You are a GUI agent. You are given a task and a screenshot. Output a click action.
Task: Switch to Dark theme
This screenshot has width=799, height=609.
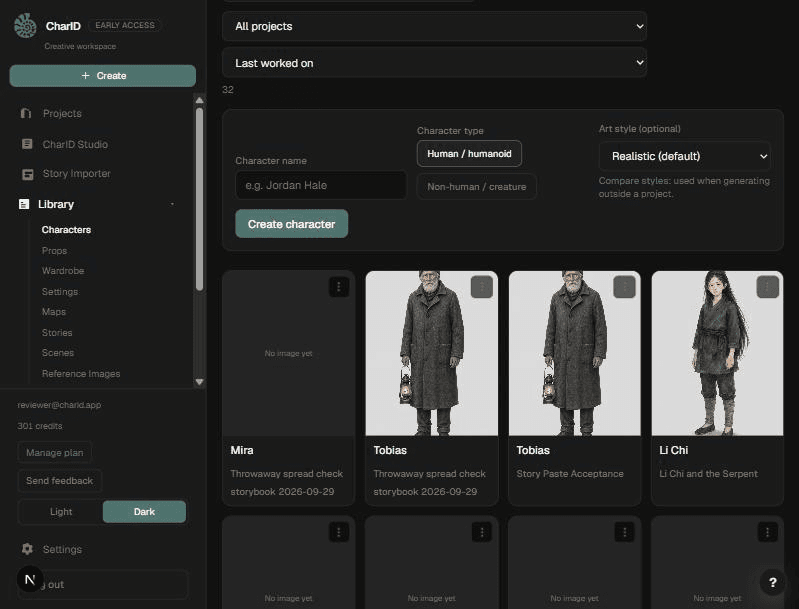pyautogui.click(x=144, y=512)
